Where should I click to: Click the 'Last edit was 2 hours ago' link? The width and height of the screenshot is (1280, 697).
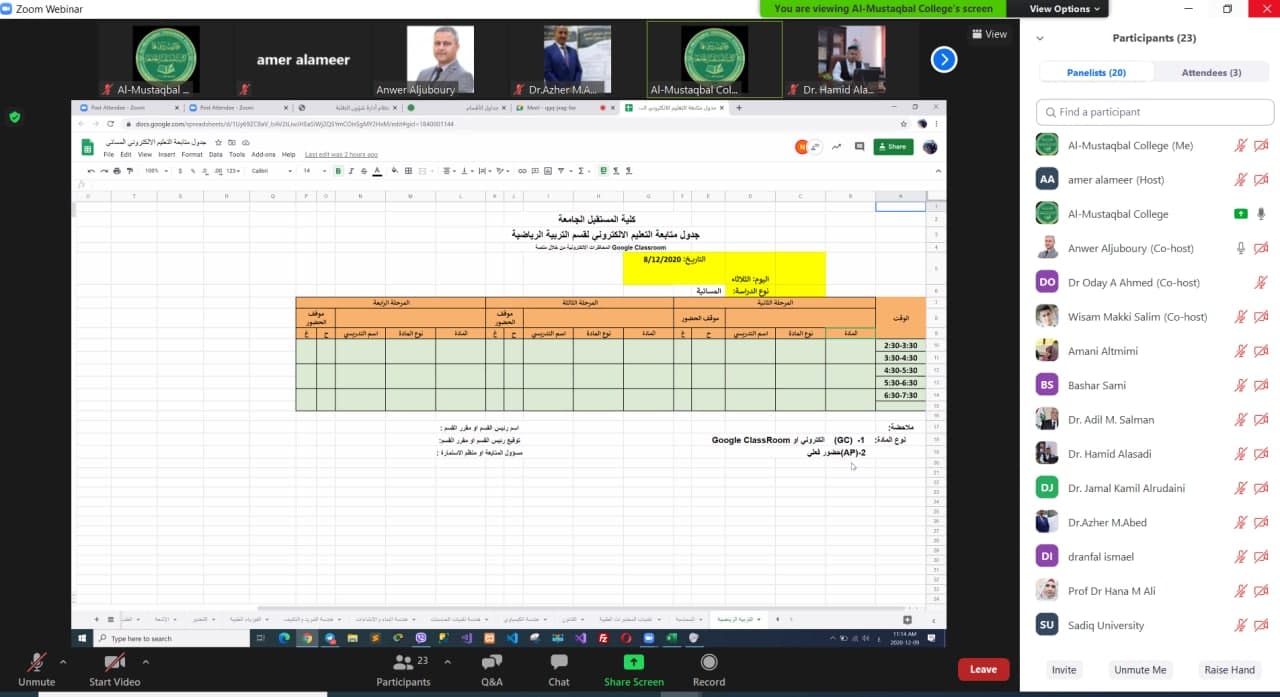(341, 155)
